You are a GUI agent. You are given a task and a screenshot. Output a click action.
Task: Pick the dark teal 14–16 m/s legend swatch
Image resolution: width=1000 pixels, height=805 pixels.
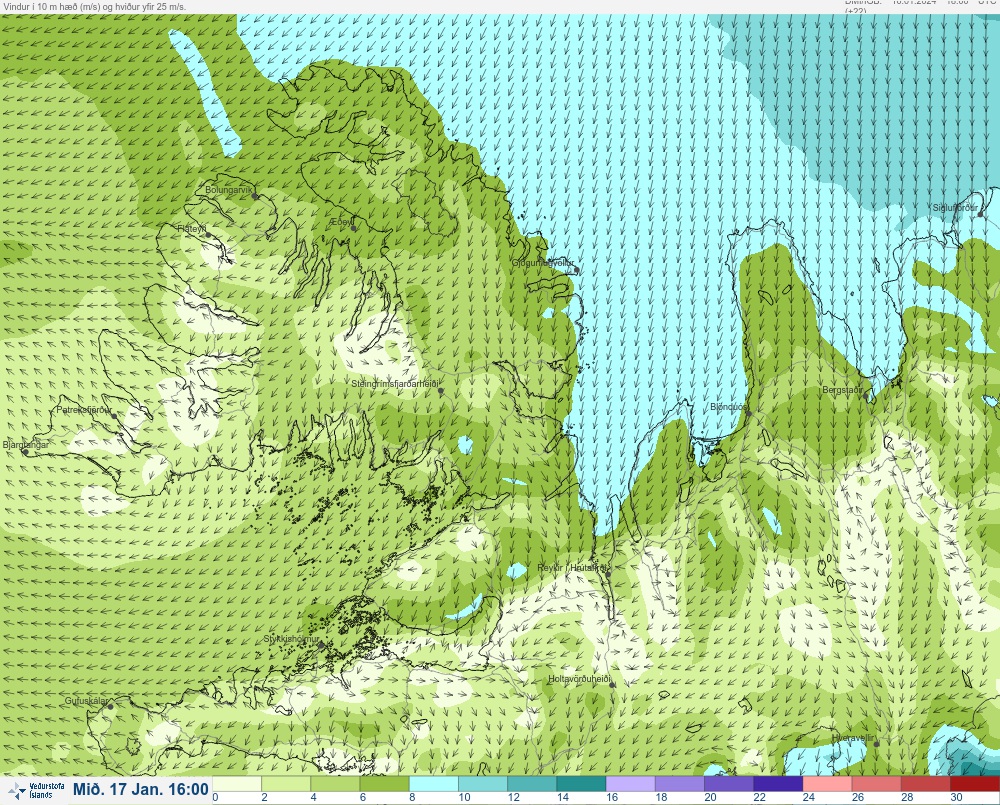(581, 783)
